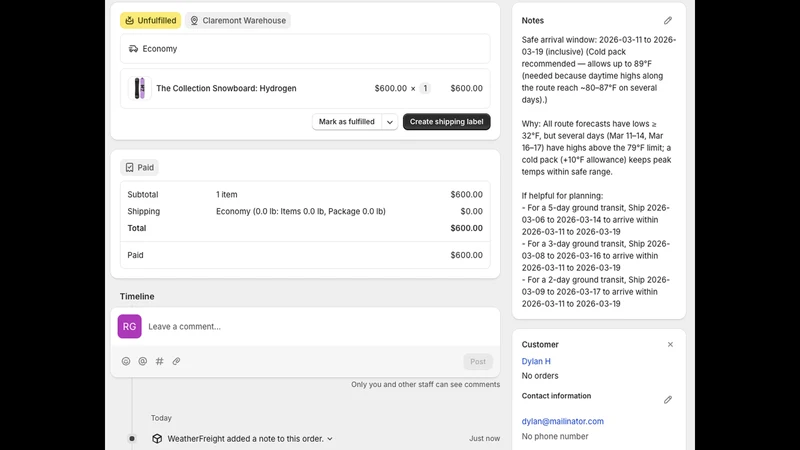Edit contact information pencil icon
The height and width of the screenshot is (450, 800).
668,399
